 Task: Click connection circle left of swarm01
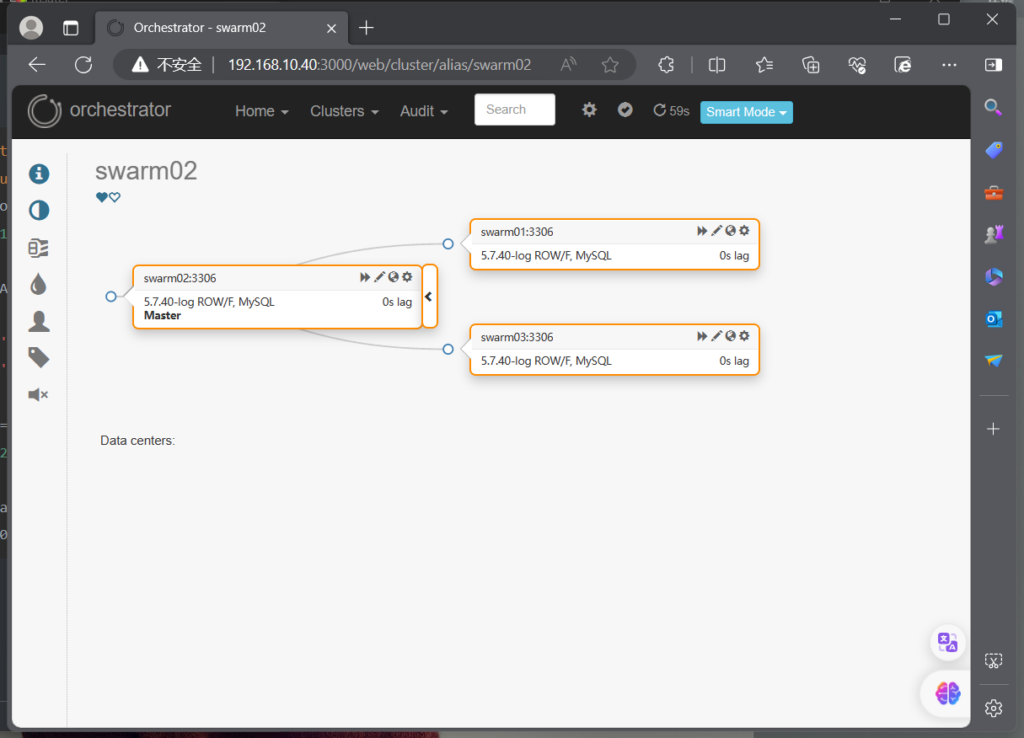(448, 244)
